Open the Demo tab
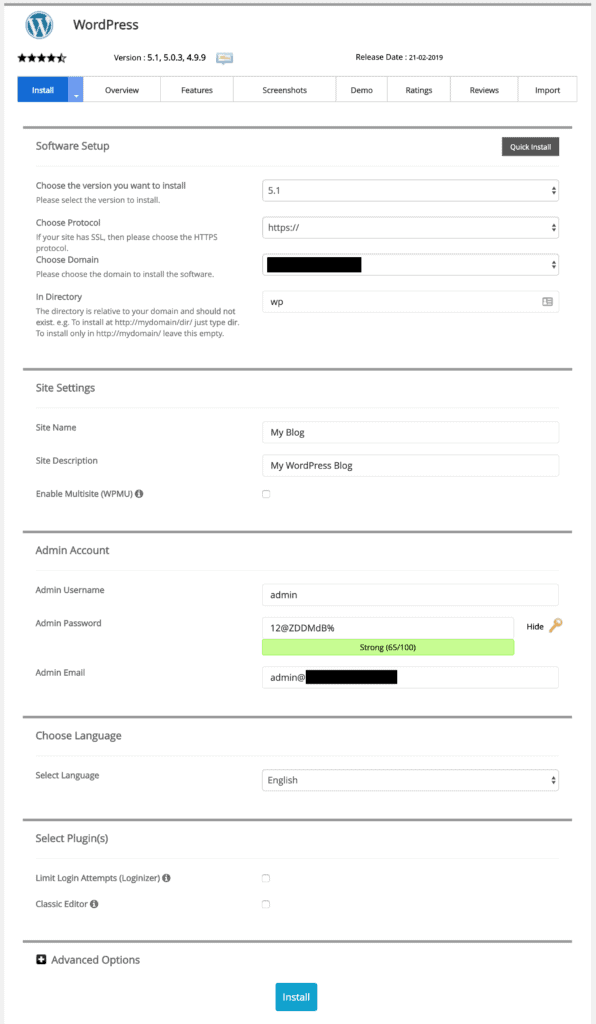Viewport: 596px width, 1024px height. (362, 90)
